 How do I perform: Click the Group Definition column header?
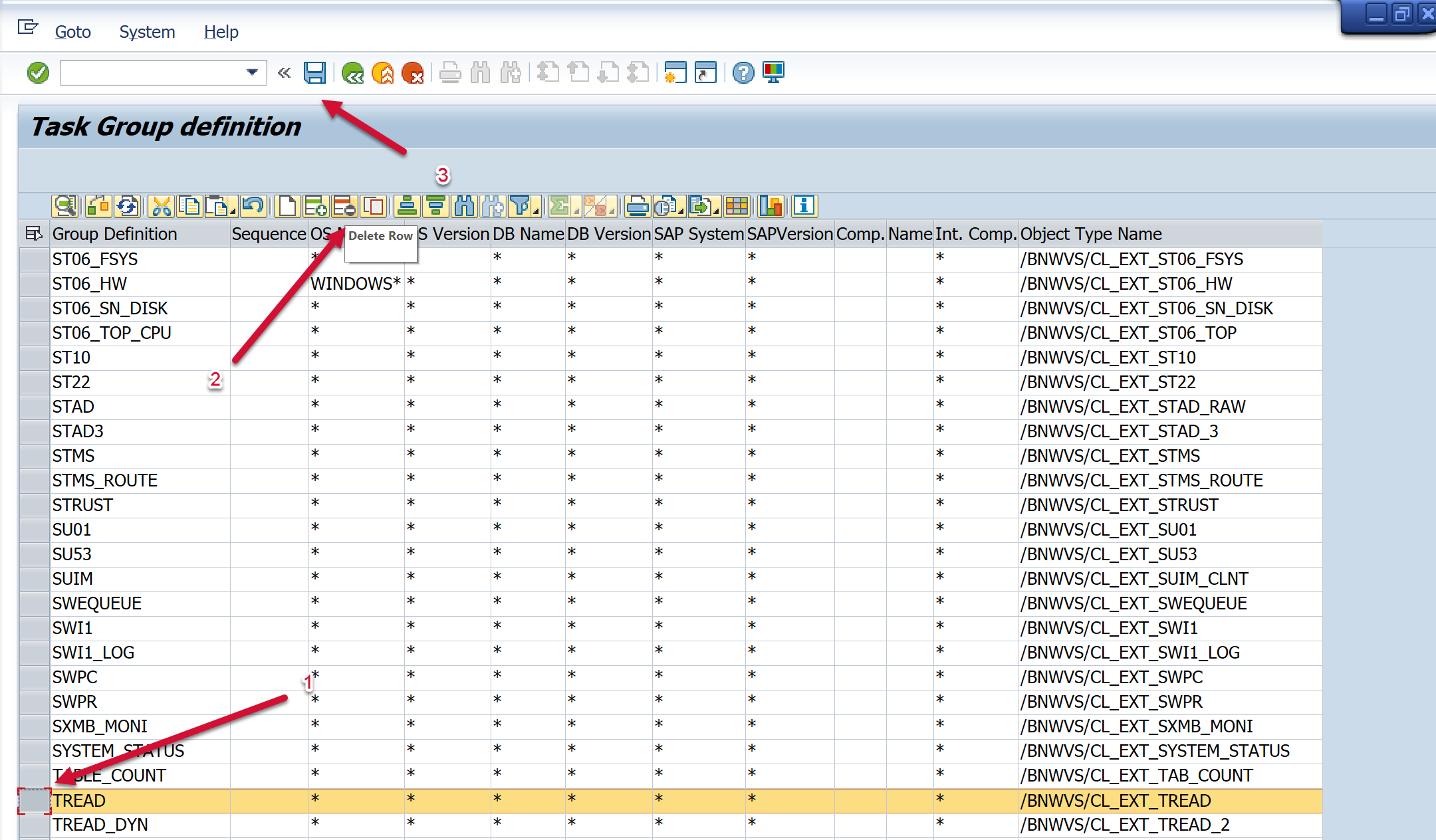(114, 234)
